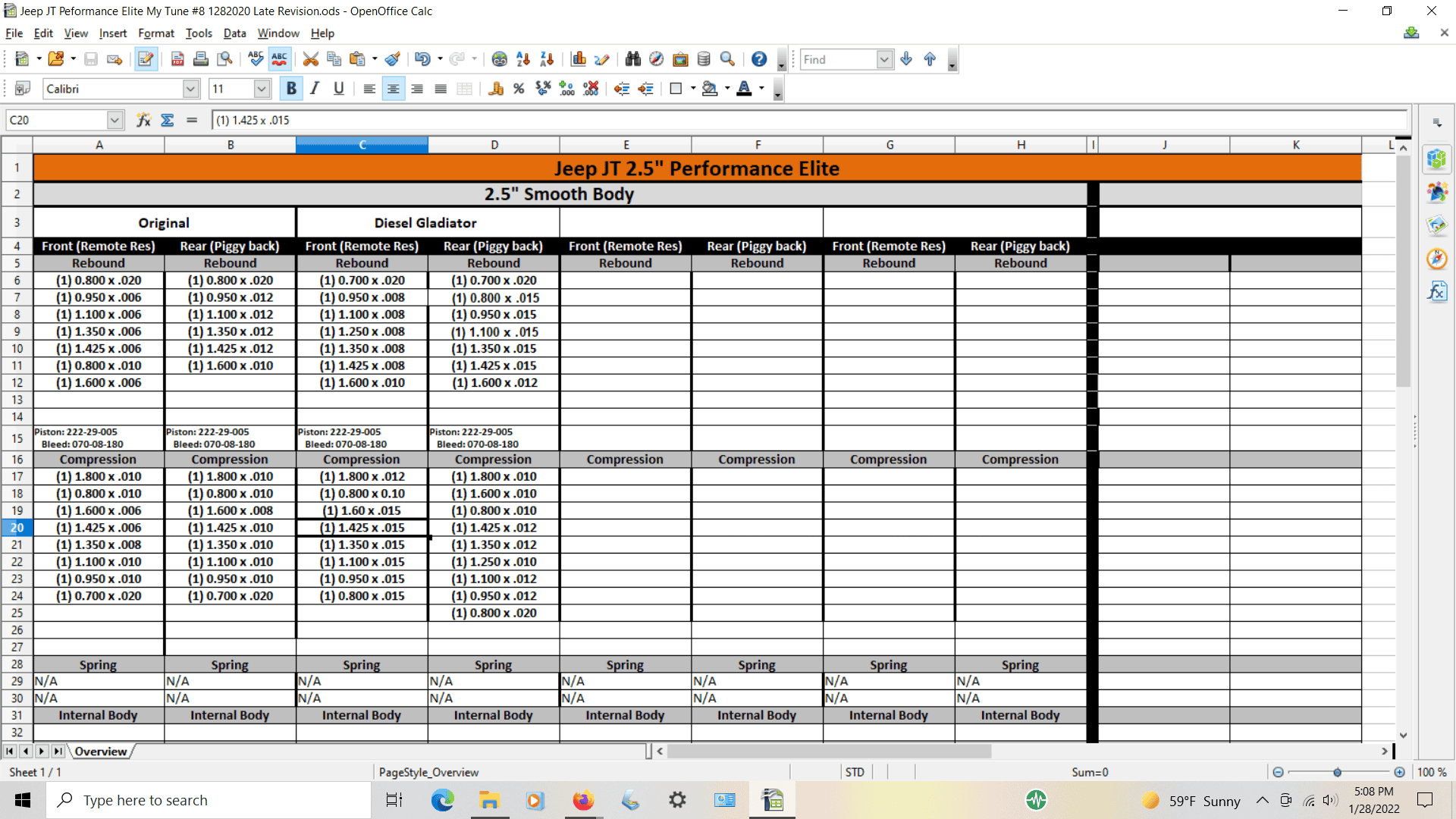
Task: Expand the Paste options dropdown arrow
Action: coord(375,59)
